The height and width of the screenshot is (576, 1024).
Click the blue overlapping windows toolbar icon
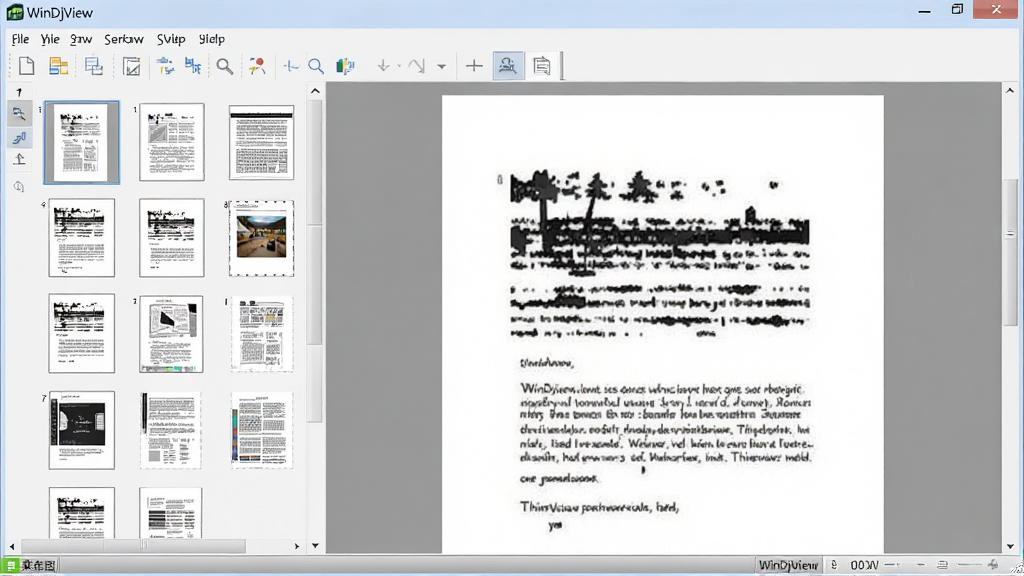93,66
